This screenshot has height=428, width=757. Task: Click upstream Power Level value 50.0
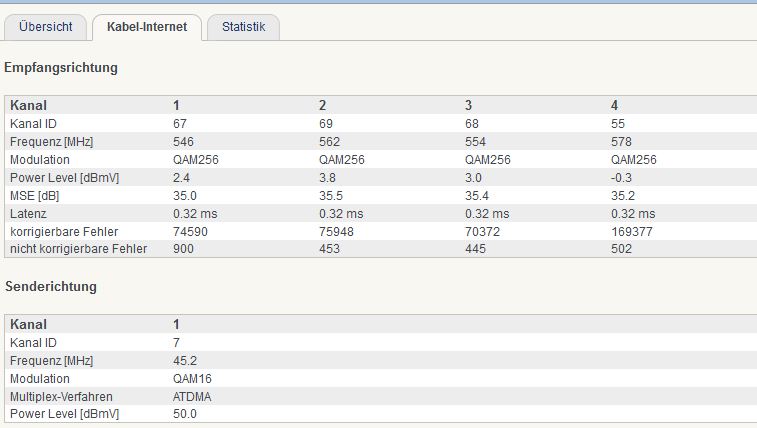(x=185, y=414)
